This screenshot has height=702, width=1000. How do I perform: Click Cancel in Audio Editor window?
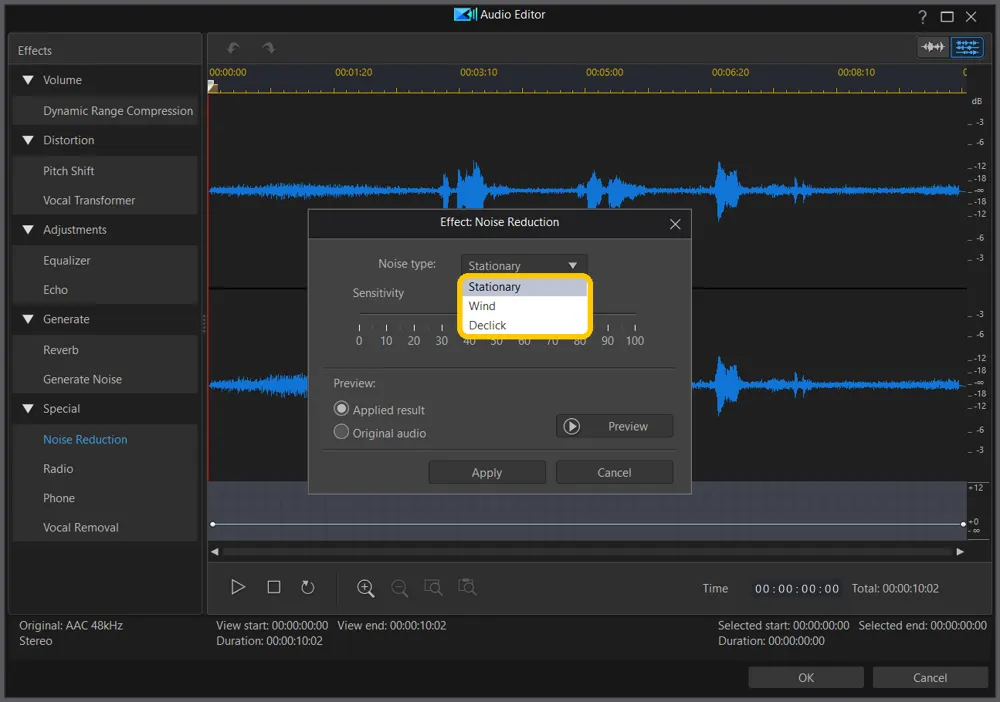pos(930,678)
